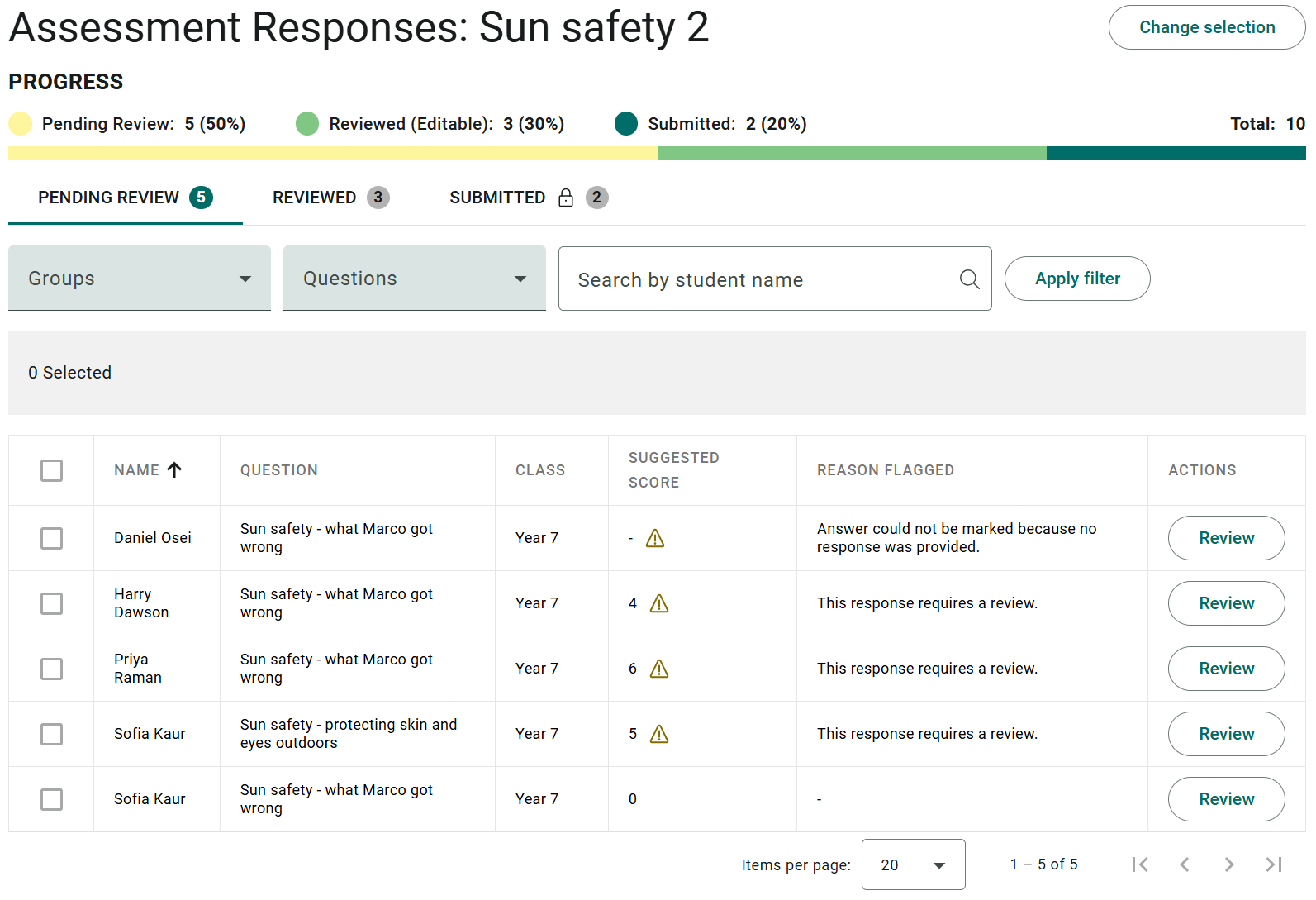Viewport: 1316px width, 900px height.
Task: Click the lock icon on Submitted tab
Action: point(566,198)
